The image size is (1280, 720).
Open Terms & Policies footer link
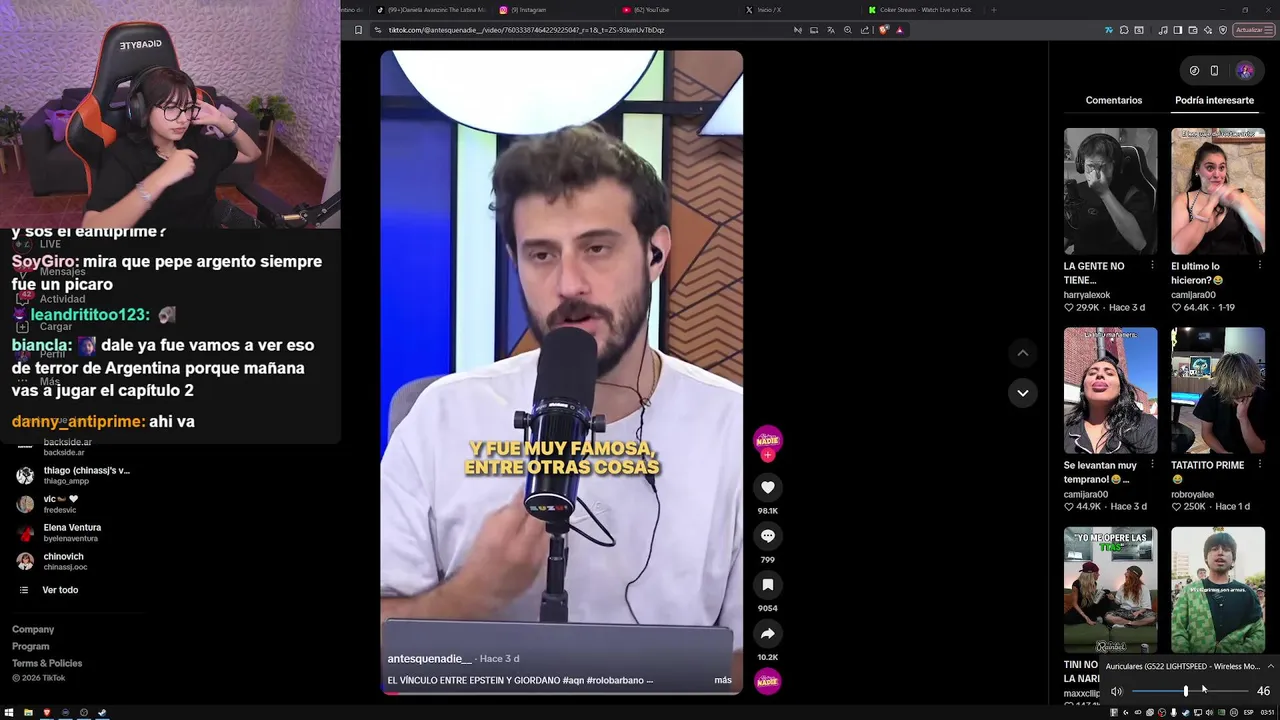[x=47, y=664]
